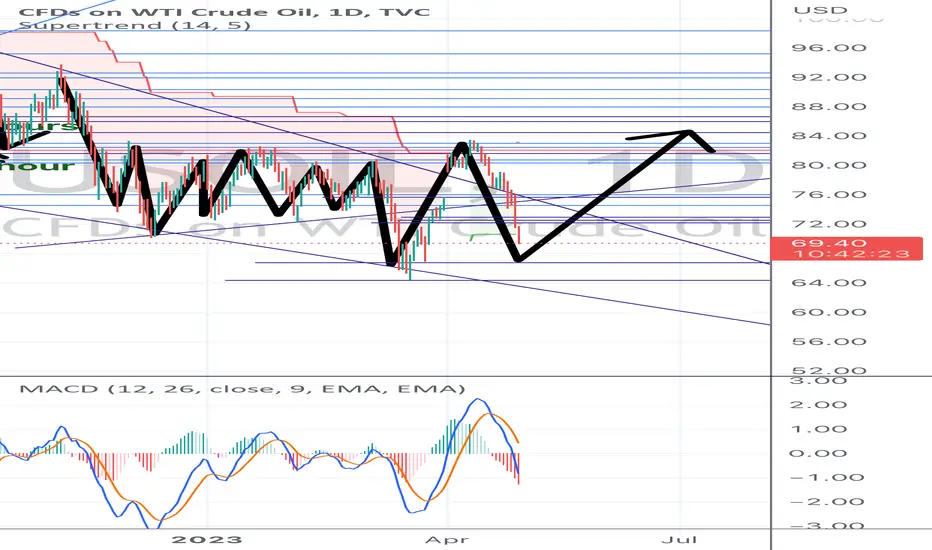Image resolution: width=932 pixels, height=550 pixels.
Task: Click the Jul label on the time axis
Action: click(x=679, y=539)
